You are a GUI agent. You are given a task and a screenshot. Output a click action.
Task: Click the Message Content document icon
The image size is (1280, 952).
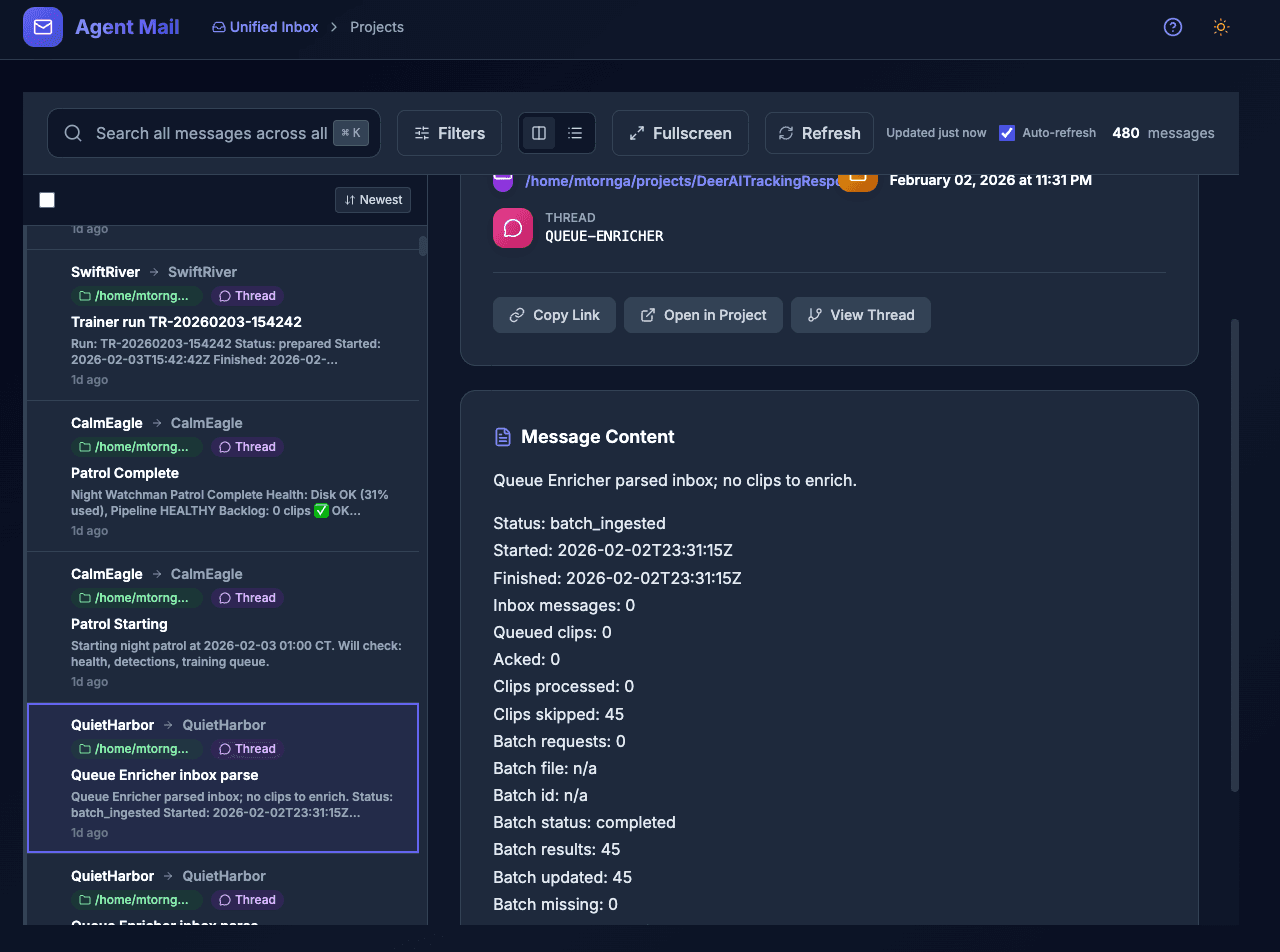pyautogui.click(x=501, y=436)
